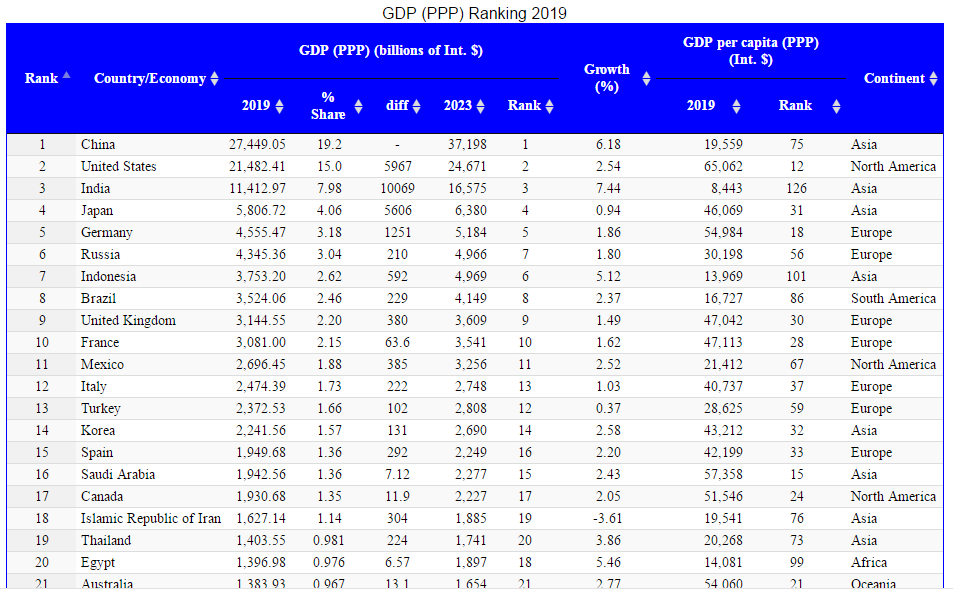Viewport: 953px width, 597px height.
Task: Click the United States row name
Action: (x=118, y=167)
